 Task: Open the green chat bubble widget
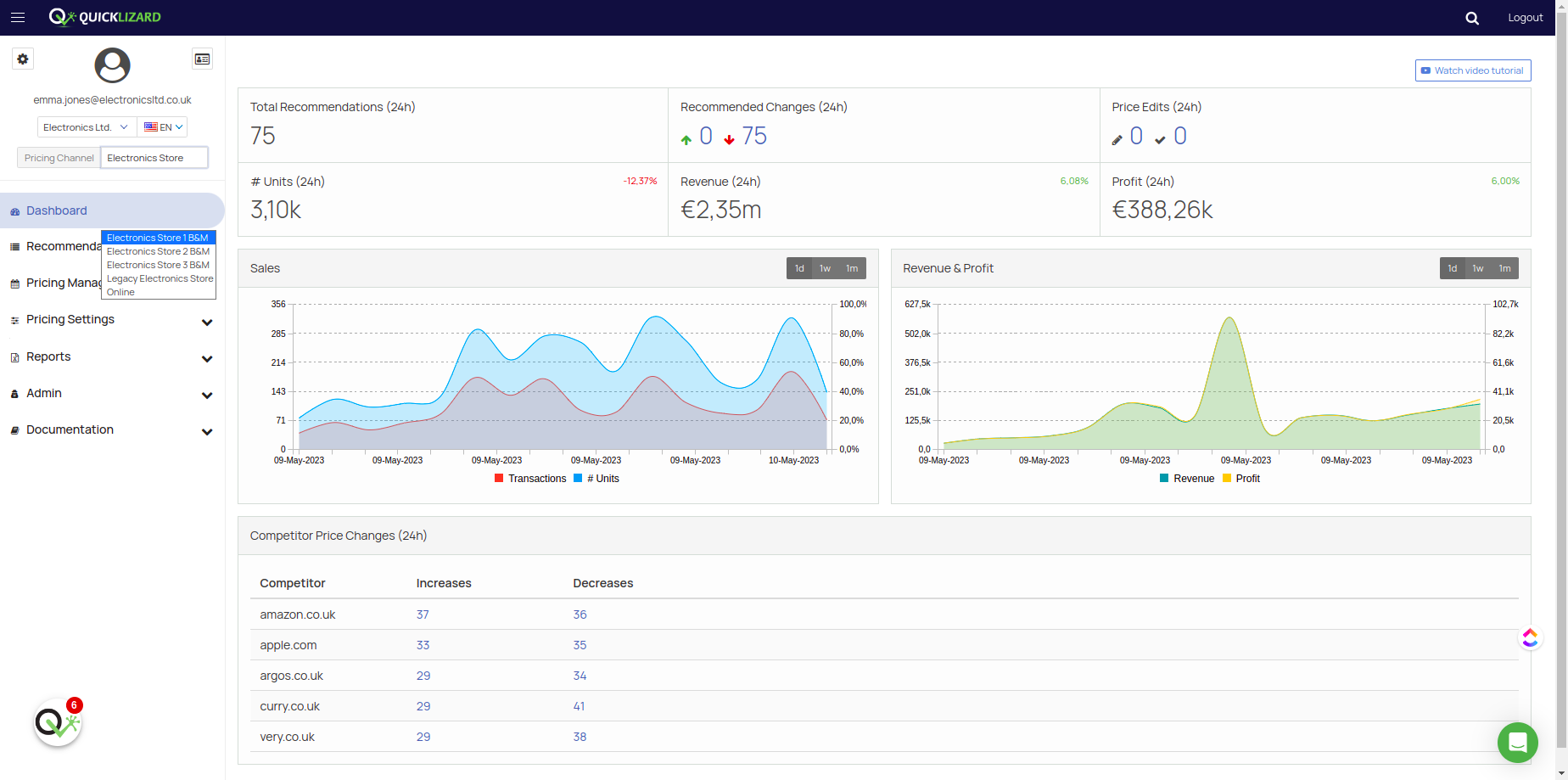[x=1518, y=743]
